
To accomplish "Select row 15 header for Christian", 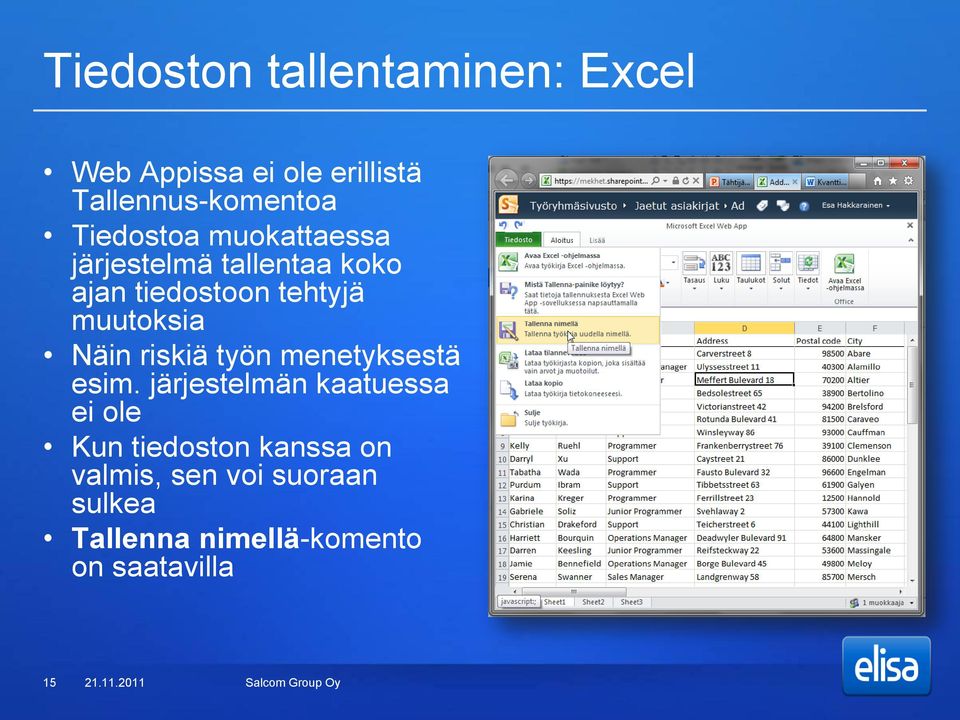I will (x=502, y=525).
